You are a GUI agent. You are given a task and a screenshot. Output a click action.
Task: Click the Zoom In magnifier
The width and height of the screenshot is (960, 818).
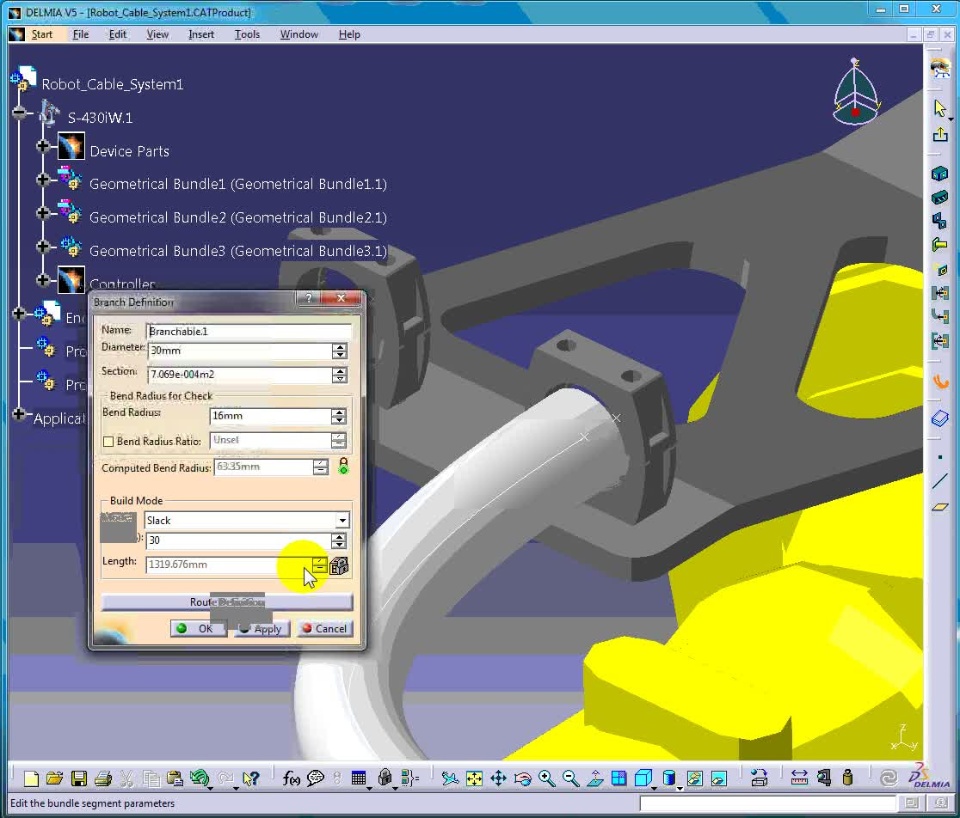coord(546,778)
